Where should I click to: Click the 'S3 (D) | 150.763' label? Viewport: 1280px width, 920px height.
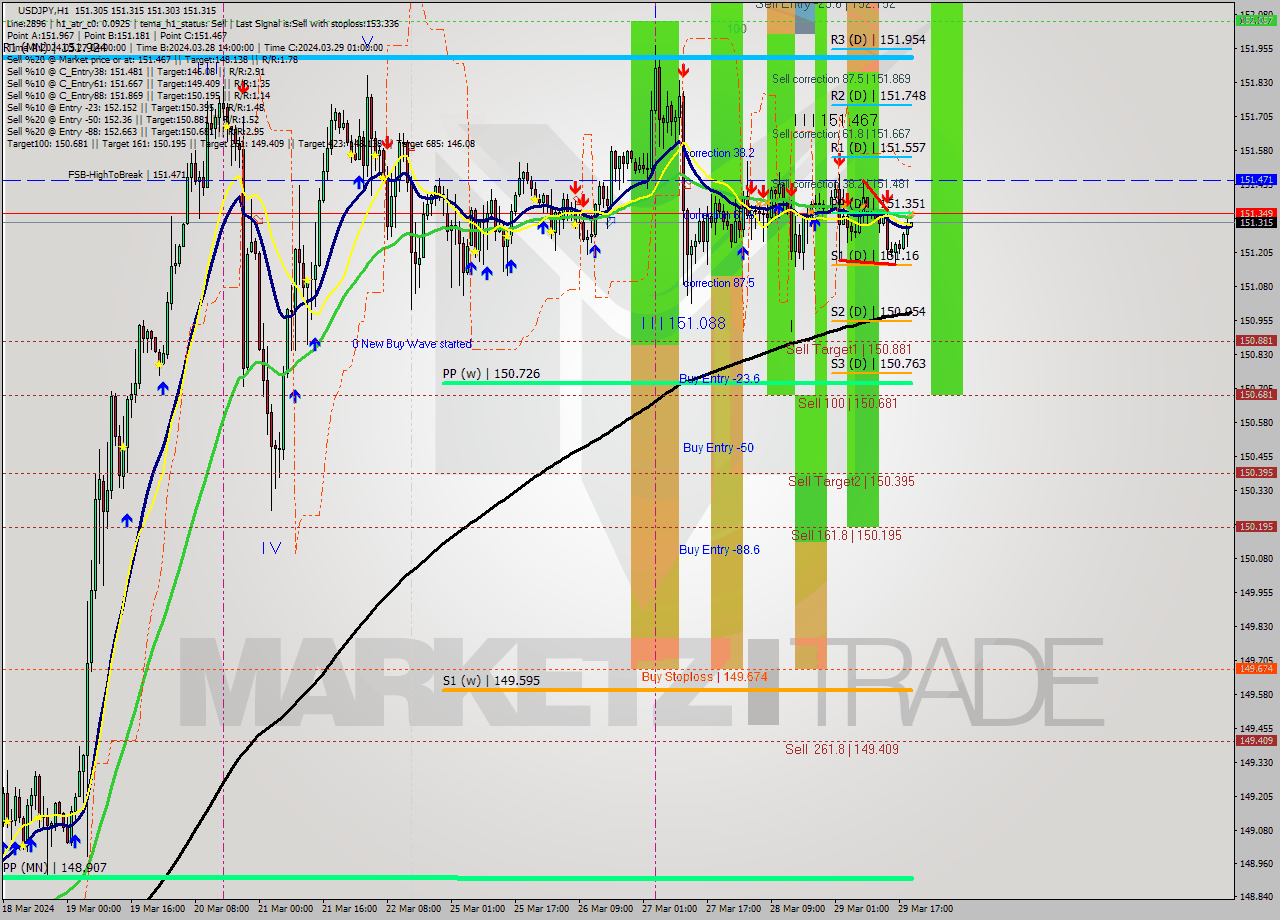878,364
